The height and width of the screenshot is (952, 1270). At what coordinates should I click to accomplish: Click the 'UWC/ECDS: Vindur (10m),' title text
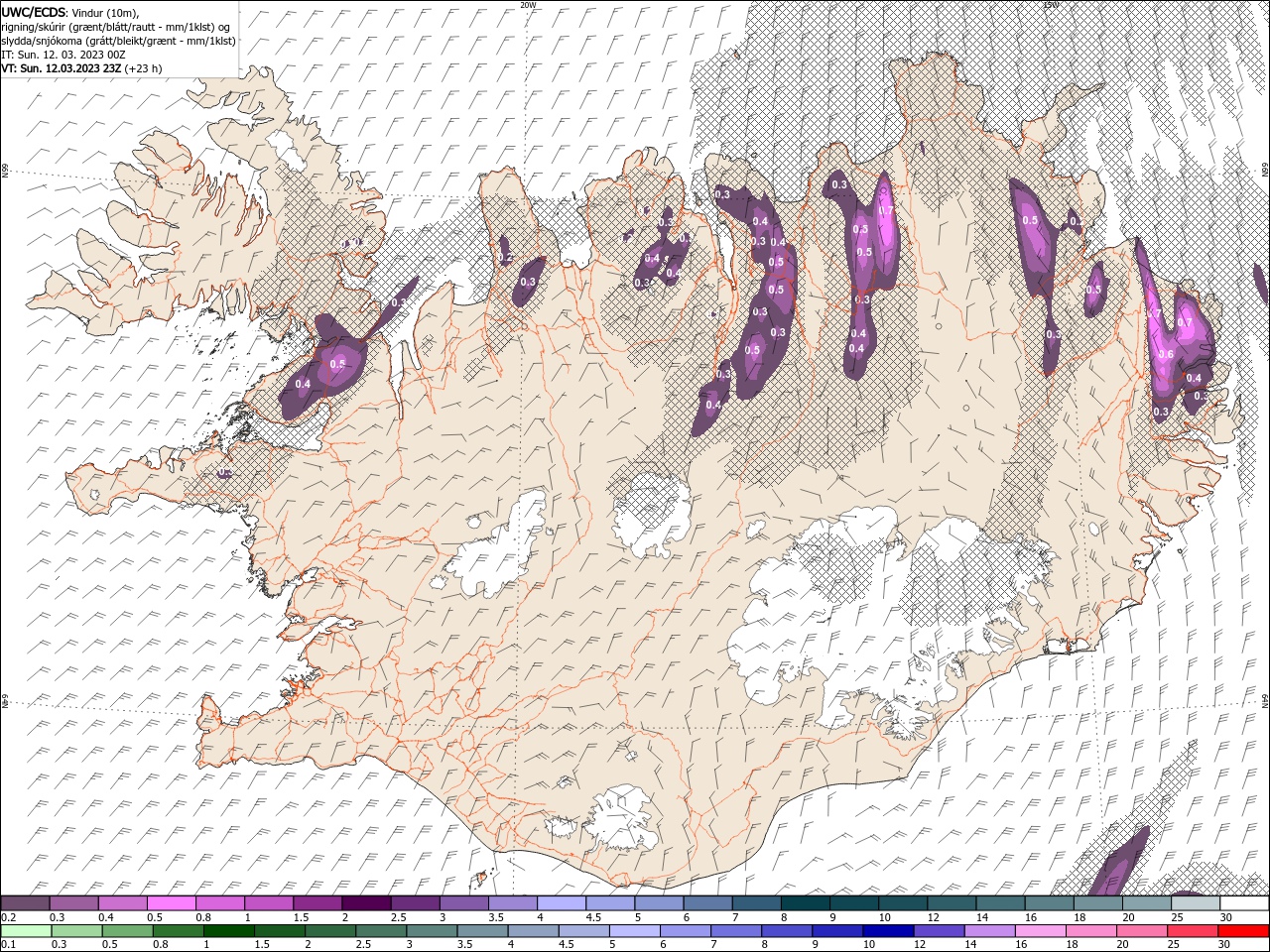70,12
